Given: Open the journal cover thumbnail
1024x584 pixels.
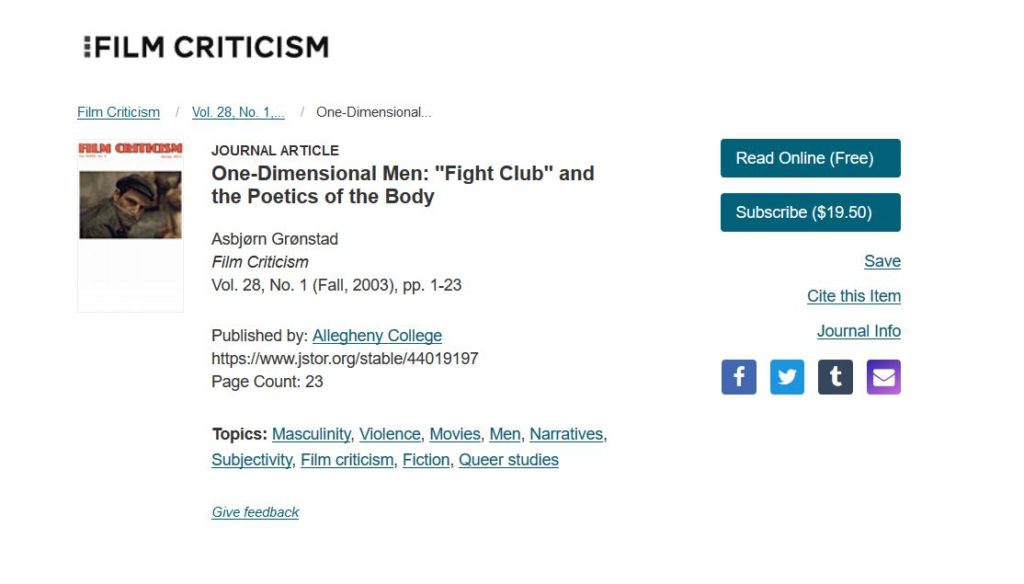Looking at the screenshot, I should click(131, 226).
